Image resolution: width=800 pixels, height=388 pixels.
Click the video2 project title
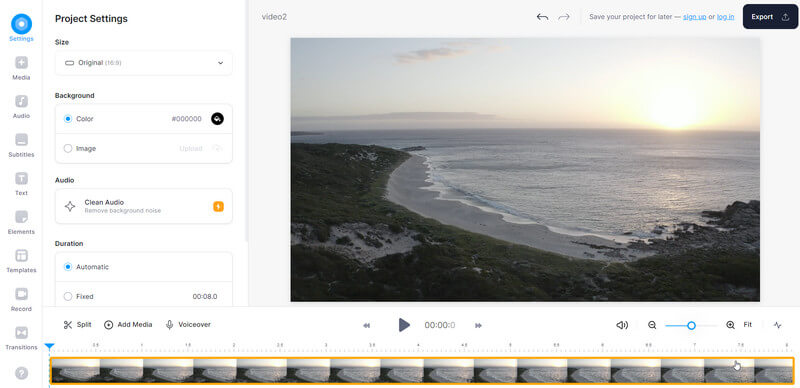(x=274, y=17)
